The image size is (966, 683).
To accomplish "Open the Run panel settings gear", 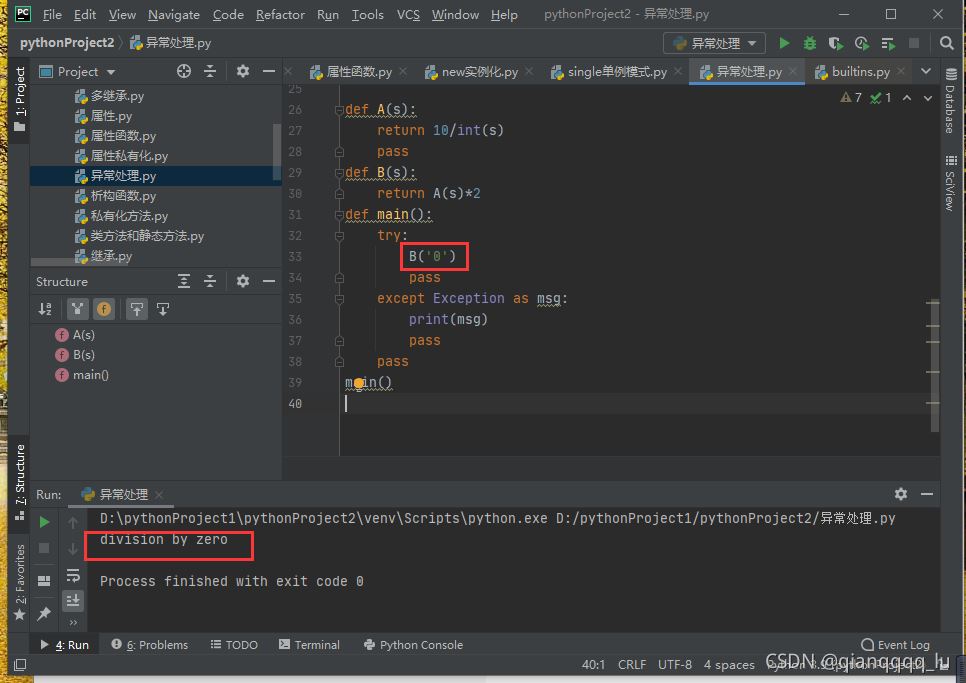I will pos(900,494).
